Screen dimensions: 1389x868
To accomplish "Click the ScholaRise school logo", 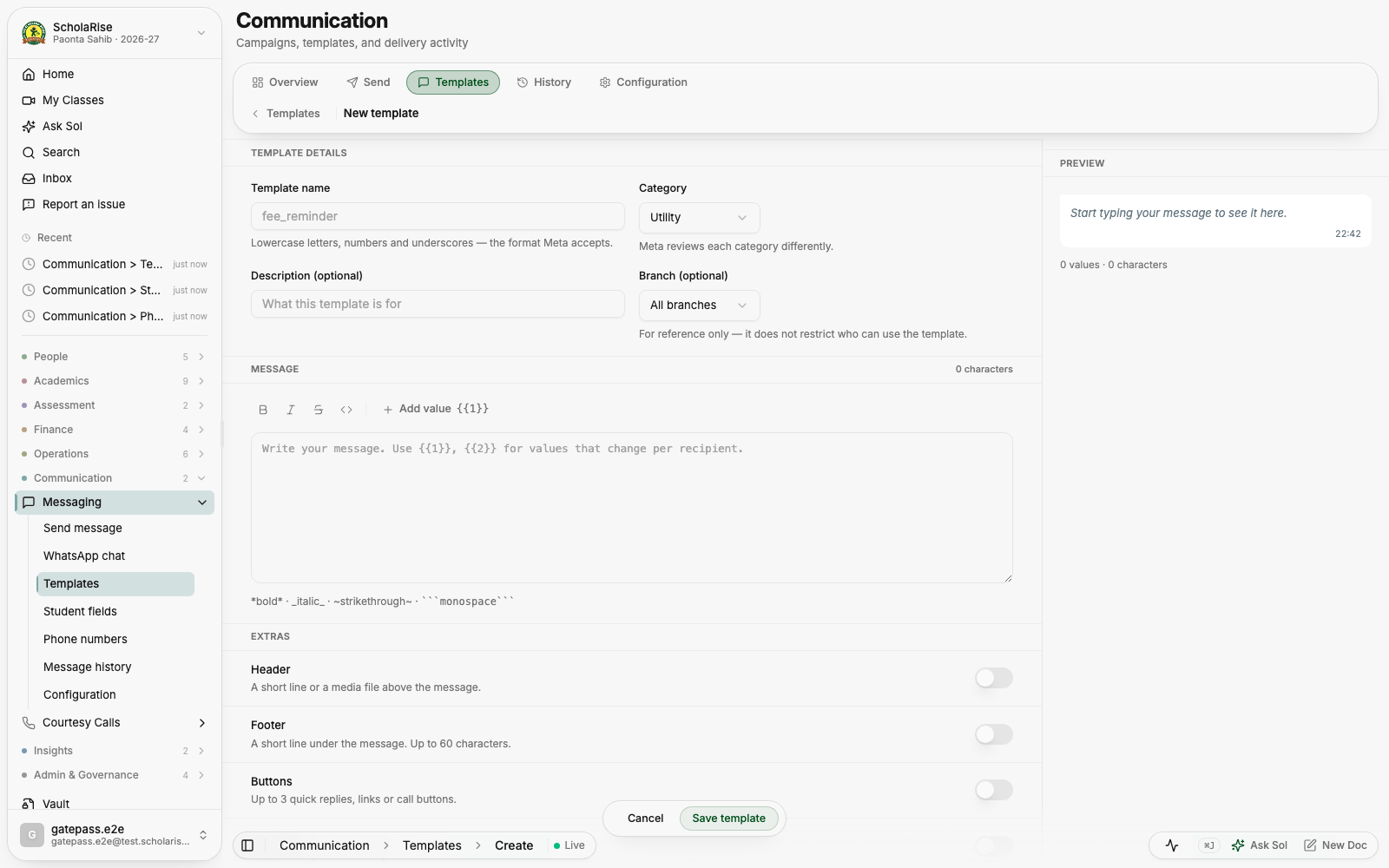I will click(34, 33).
